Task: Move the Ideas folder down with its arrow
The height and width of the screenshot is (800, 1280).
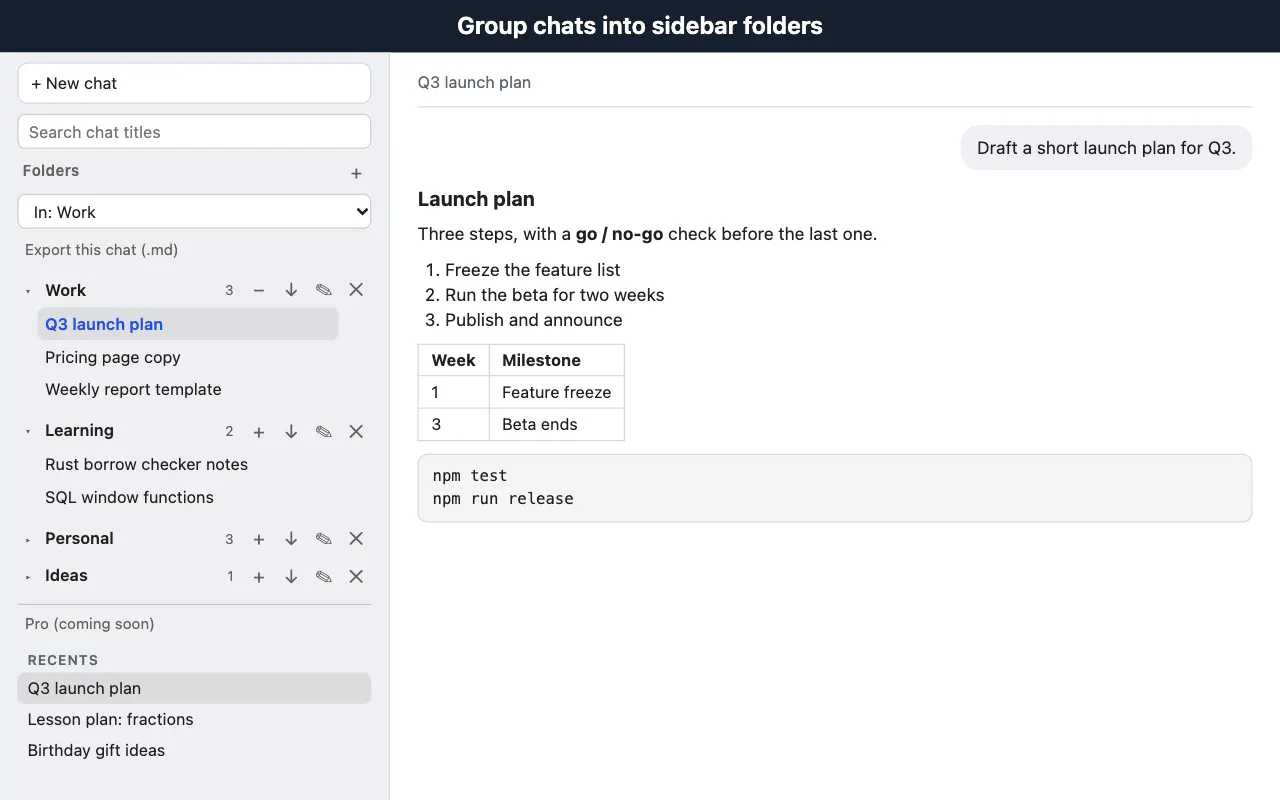Action: pos(291,577)
